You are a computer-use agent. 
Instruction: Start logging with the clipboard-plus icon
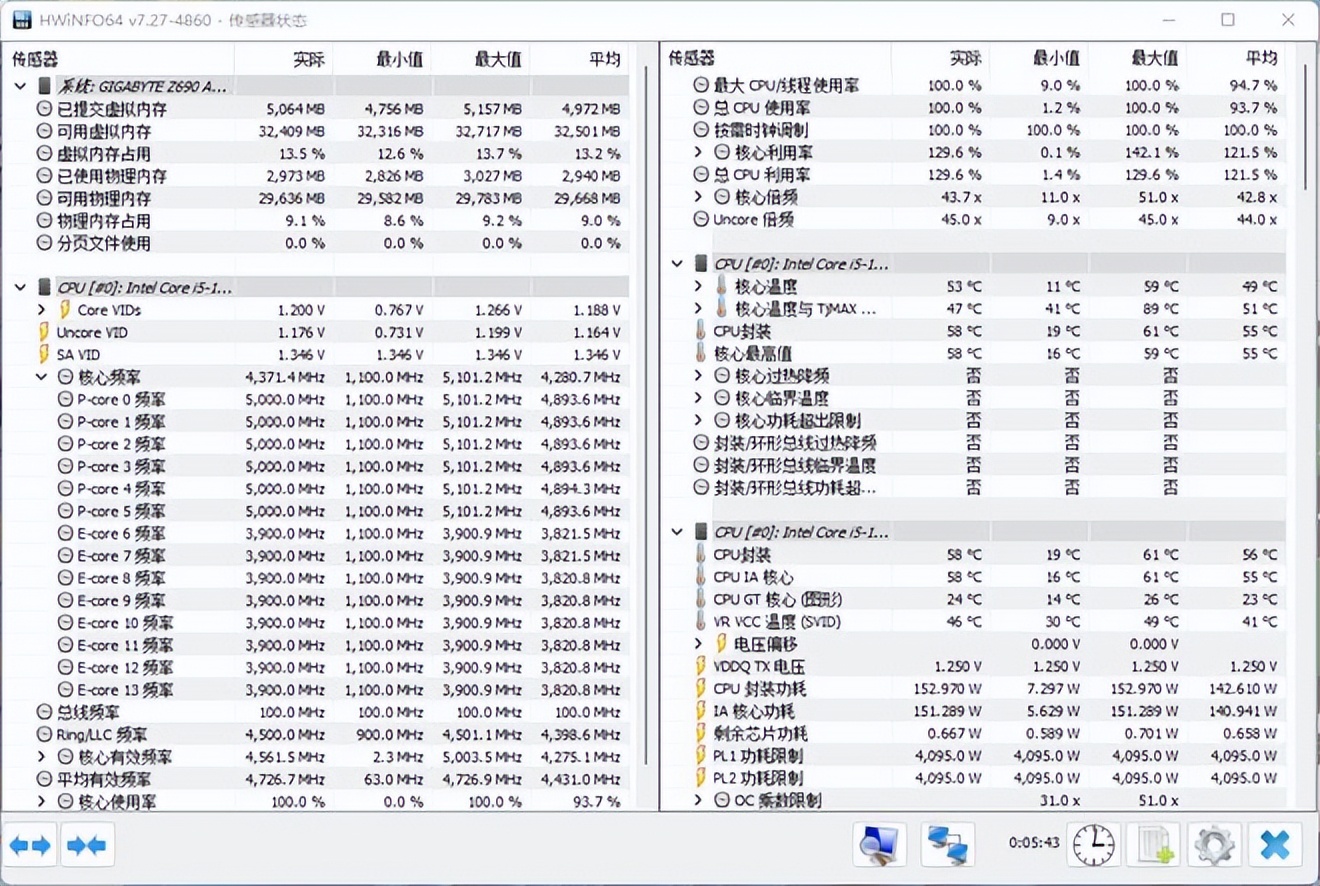[1154, 845]
